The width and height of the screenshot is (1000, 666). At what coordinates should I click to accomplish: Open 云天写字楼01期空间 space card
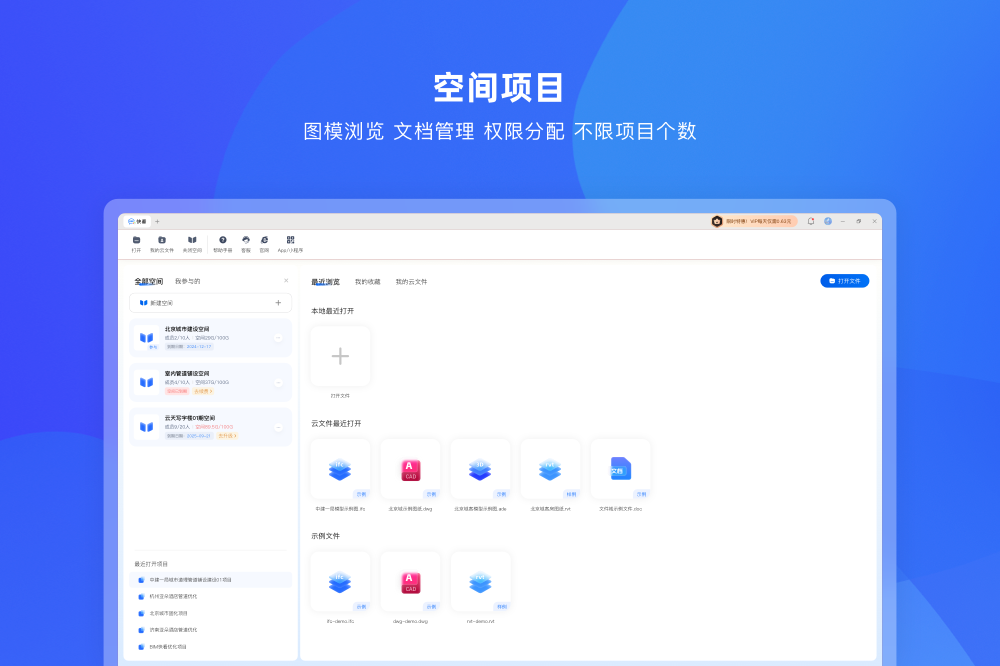(x=210, y=427)
